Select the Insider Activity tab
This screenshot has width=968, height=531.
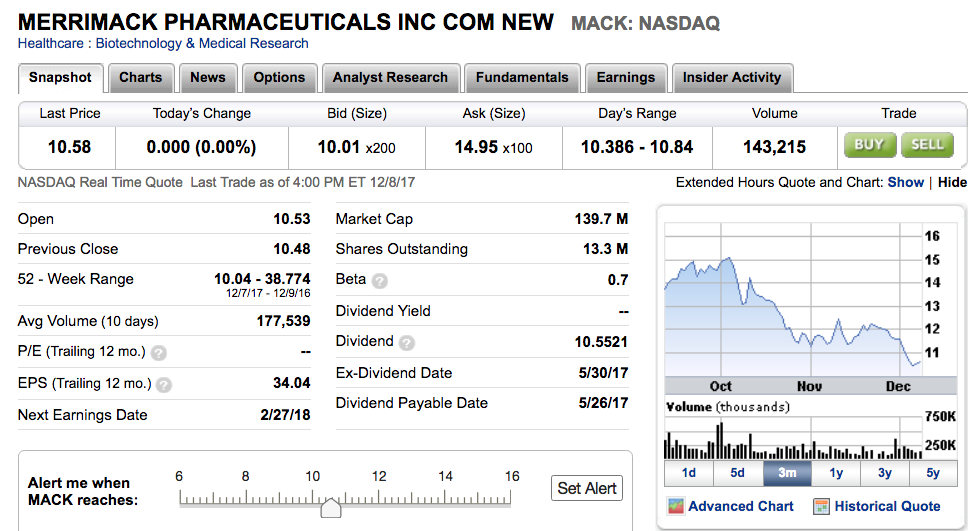point(731,77)
